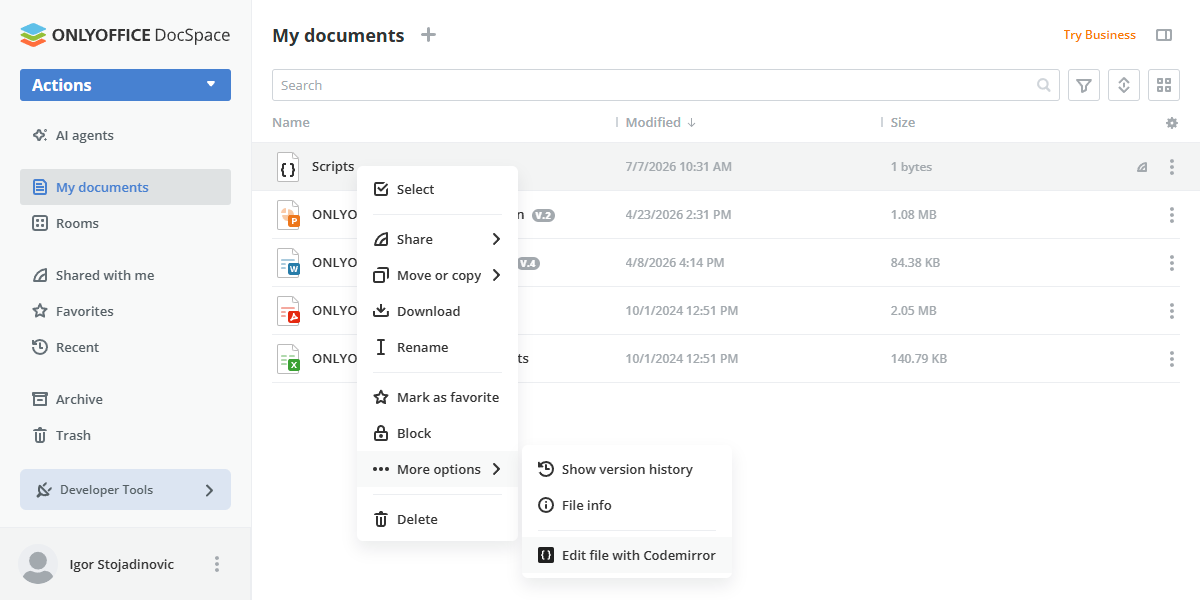Choose Mark as favorite
This screenshot has width=1200, height=600.
(x=437, y=397)
